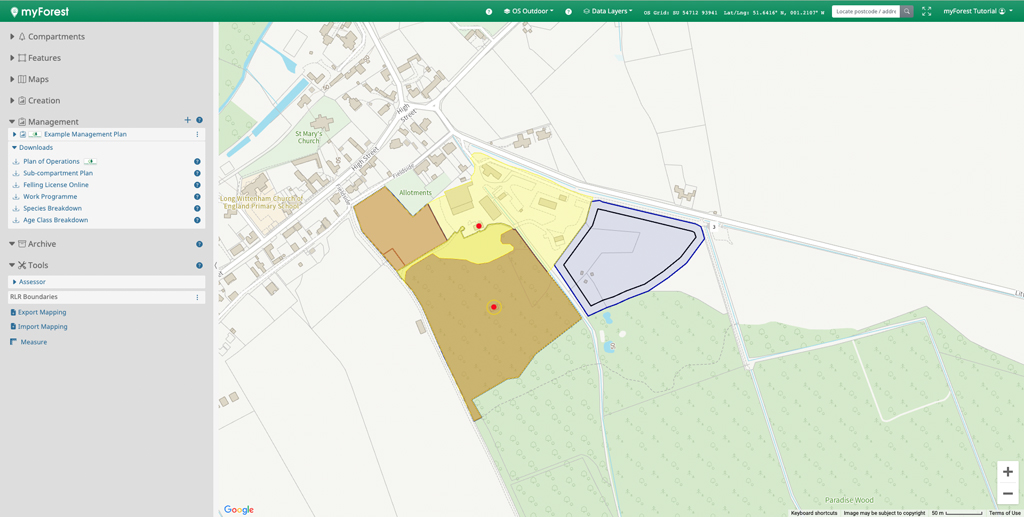
Task: Click the location search magnifier button
Action: click(x=907, y=11)
